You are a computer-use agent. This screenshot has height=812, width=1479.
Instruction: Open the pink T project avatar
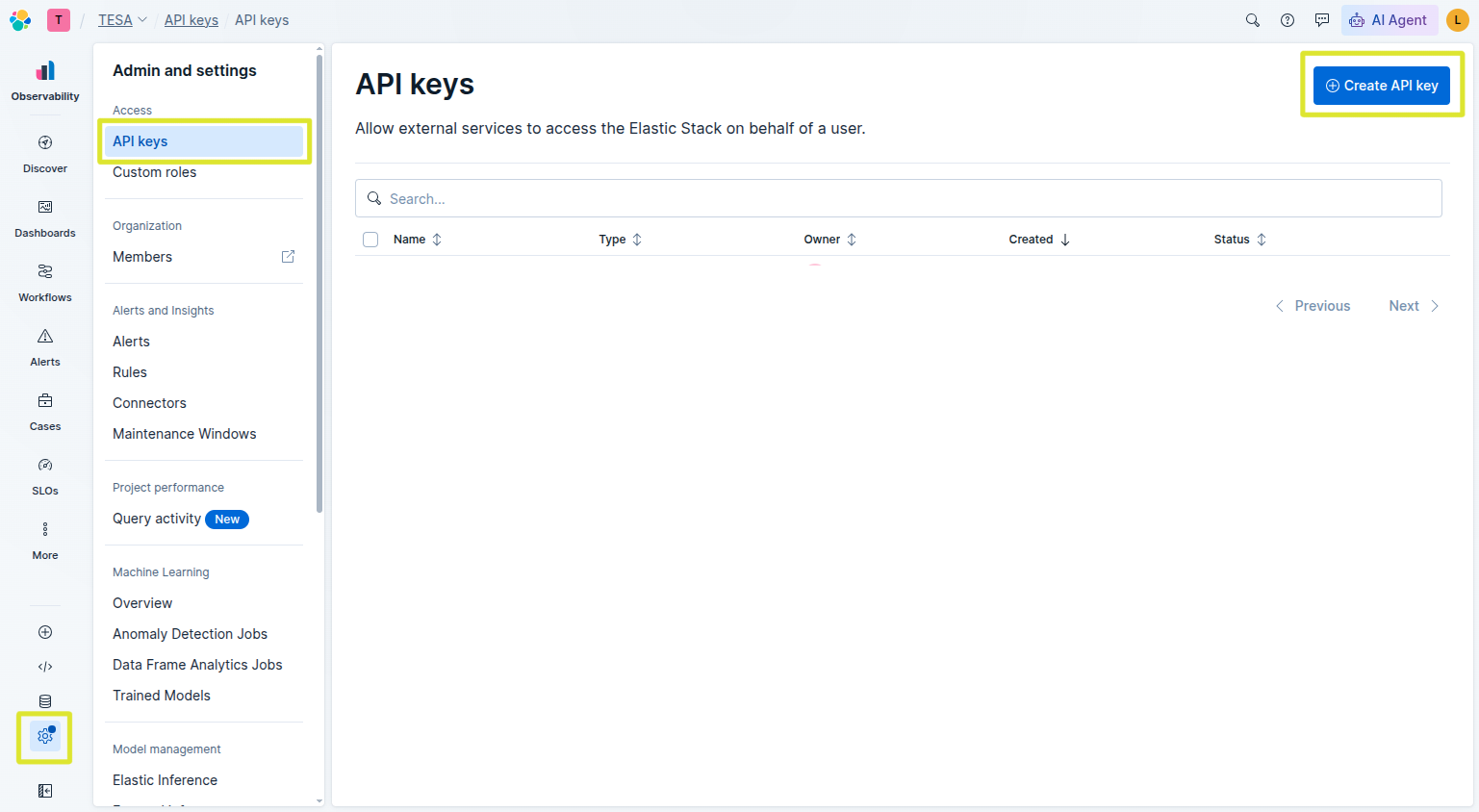[59, 20]
